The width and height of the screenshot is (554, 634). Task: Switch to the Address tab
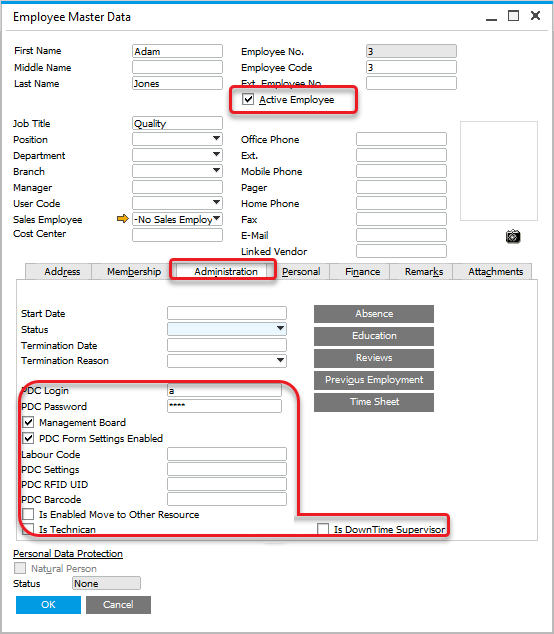[x=59, y=271]
